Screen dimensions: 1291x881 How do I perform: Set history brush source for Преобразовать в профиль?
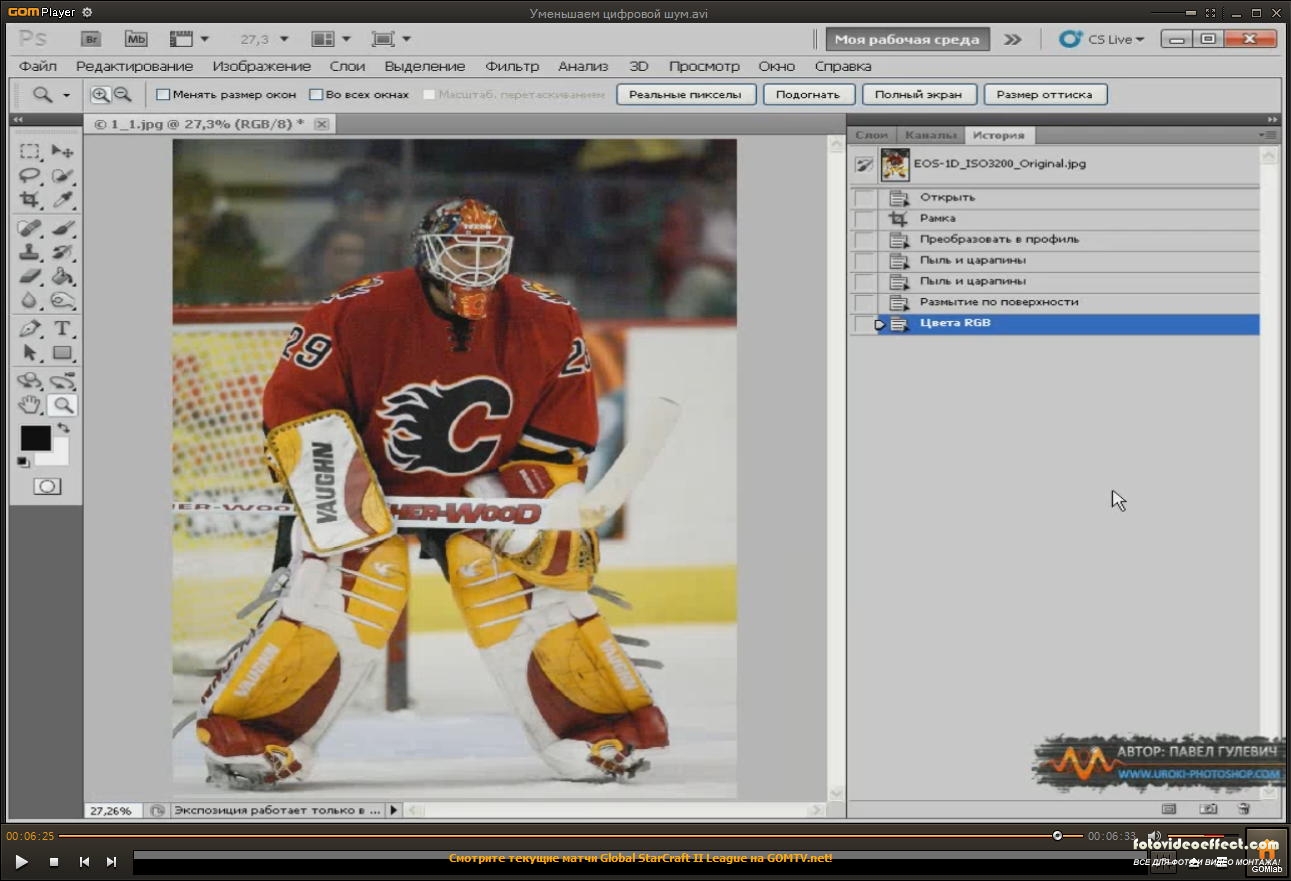(x=864, y=240)
